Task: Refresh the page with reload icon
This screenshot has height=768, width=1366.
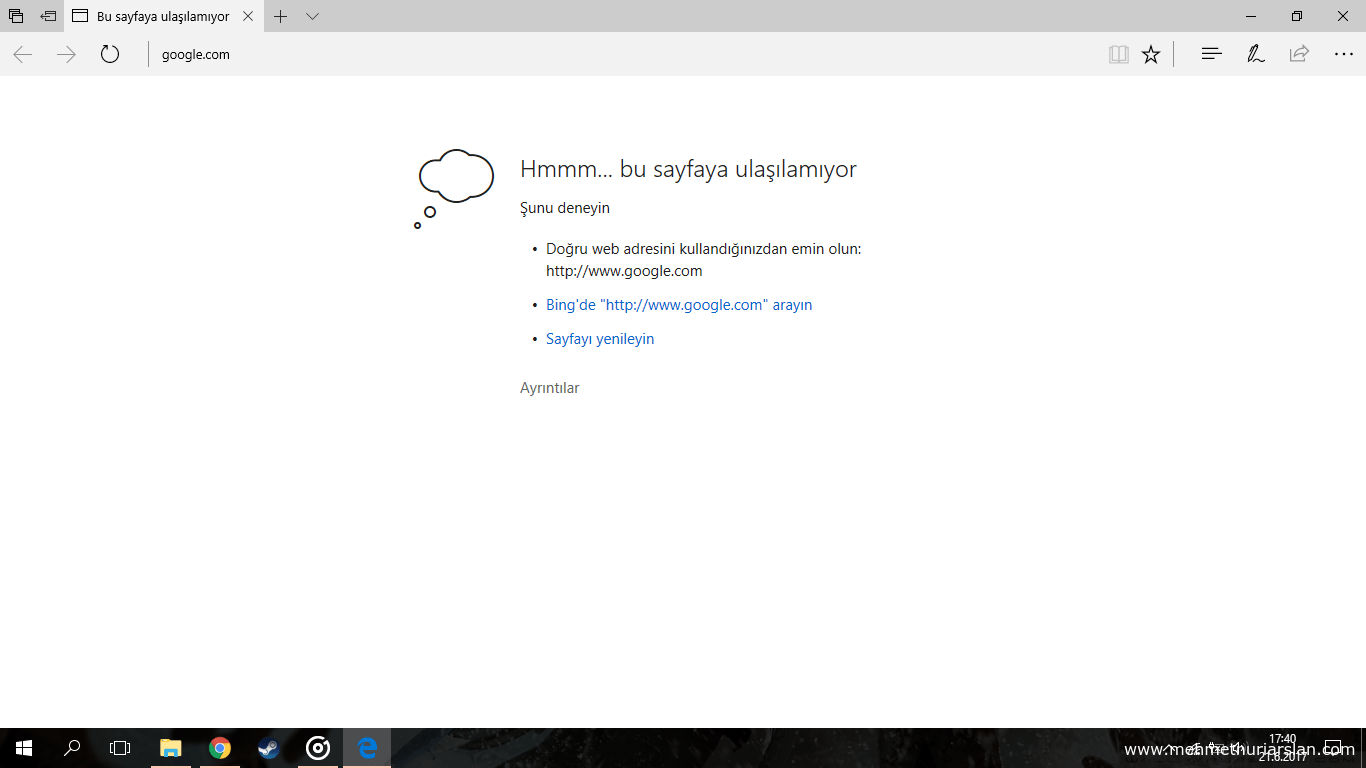Action: tap(110, 54)
